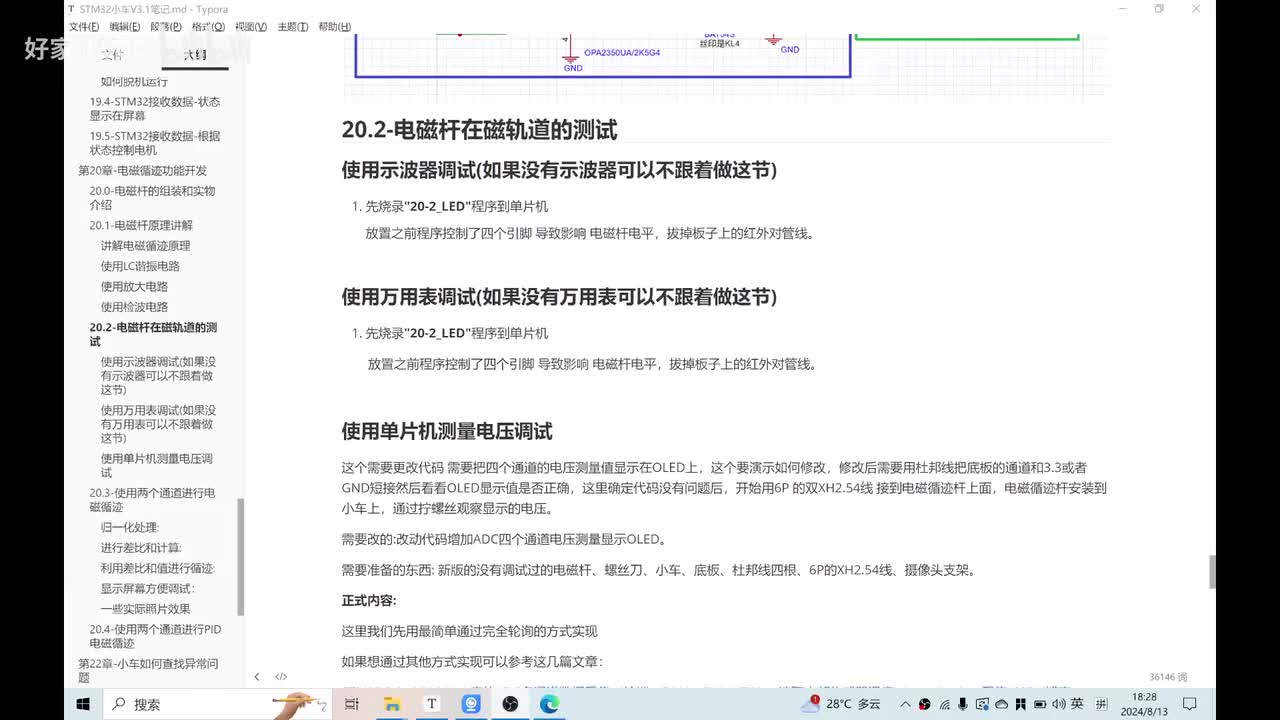
Task: Open Typora from the taskbar
Action: coord(432,704)
